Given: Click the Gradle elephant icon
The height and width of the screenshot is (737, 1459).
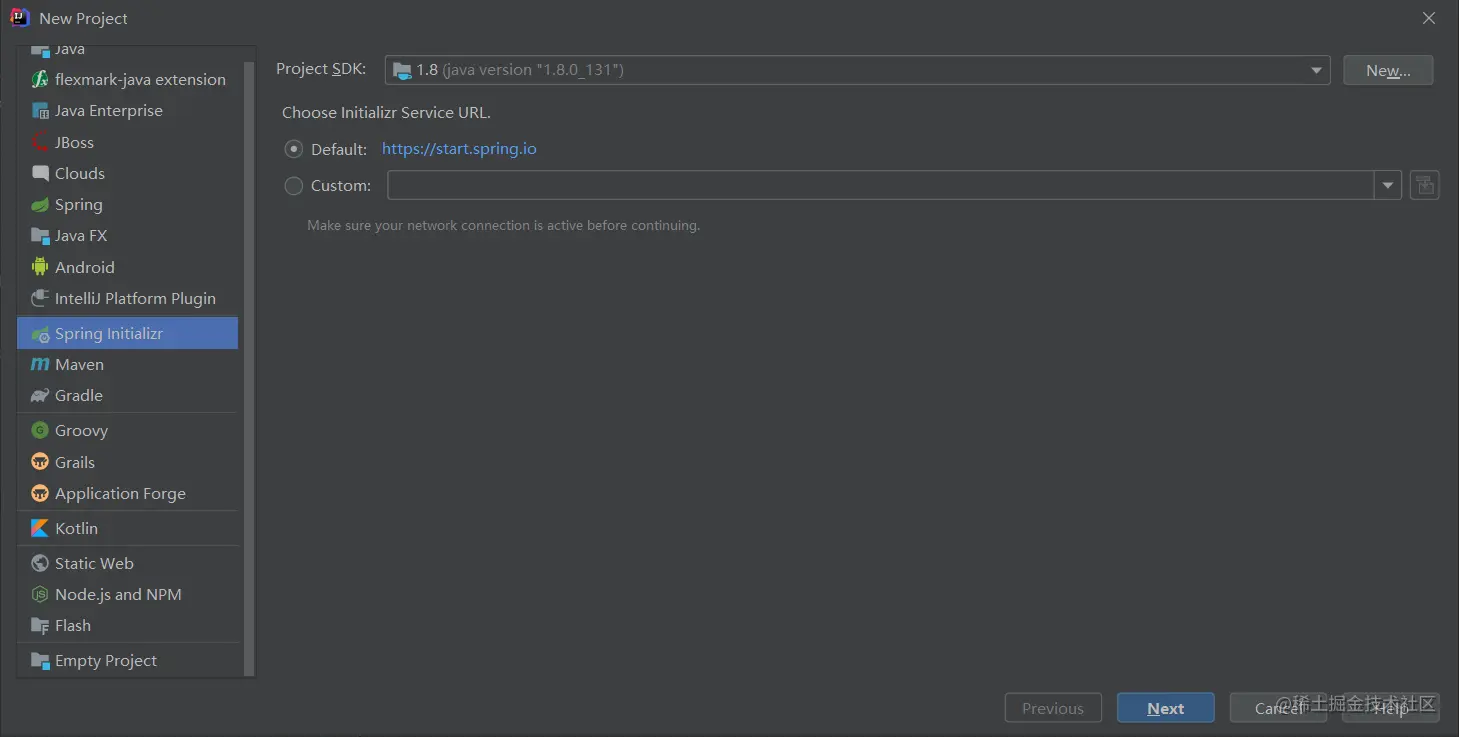Looking at the screenshot, I should 40,395.
